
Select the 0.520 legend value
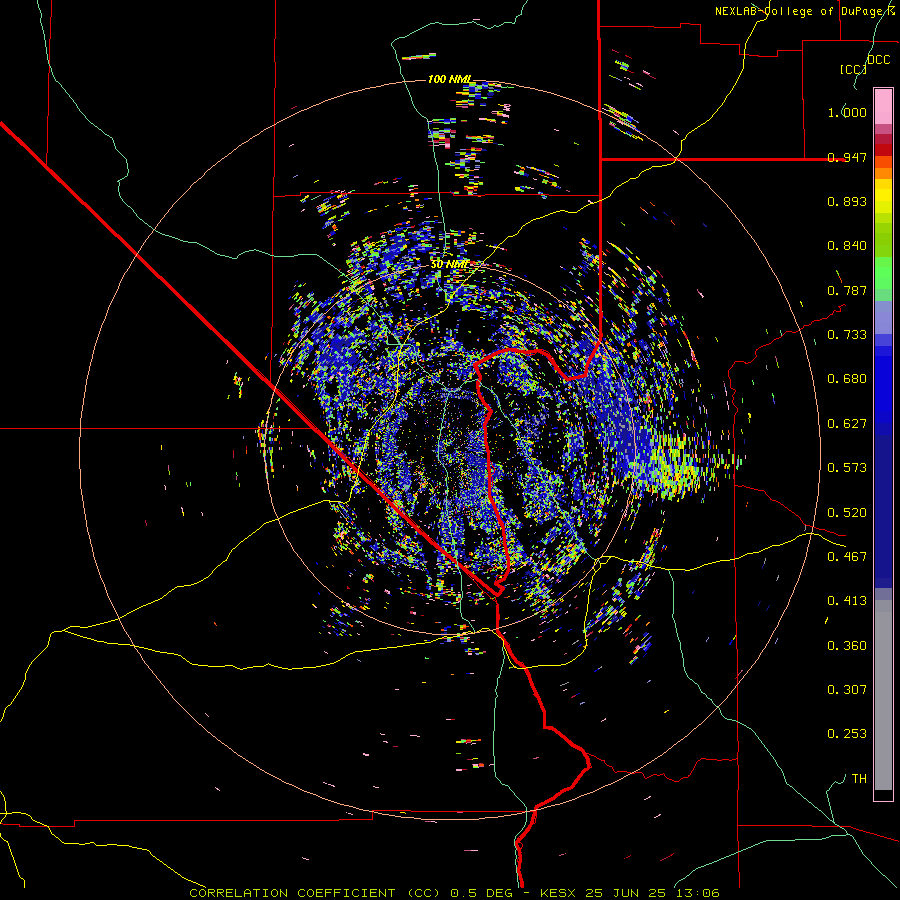pos(847,513)
